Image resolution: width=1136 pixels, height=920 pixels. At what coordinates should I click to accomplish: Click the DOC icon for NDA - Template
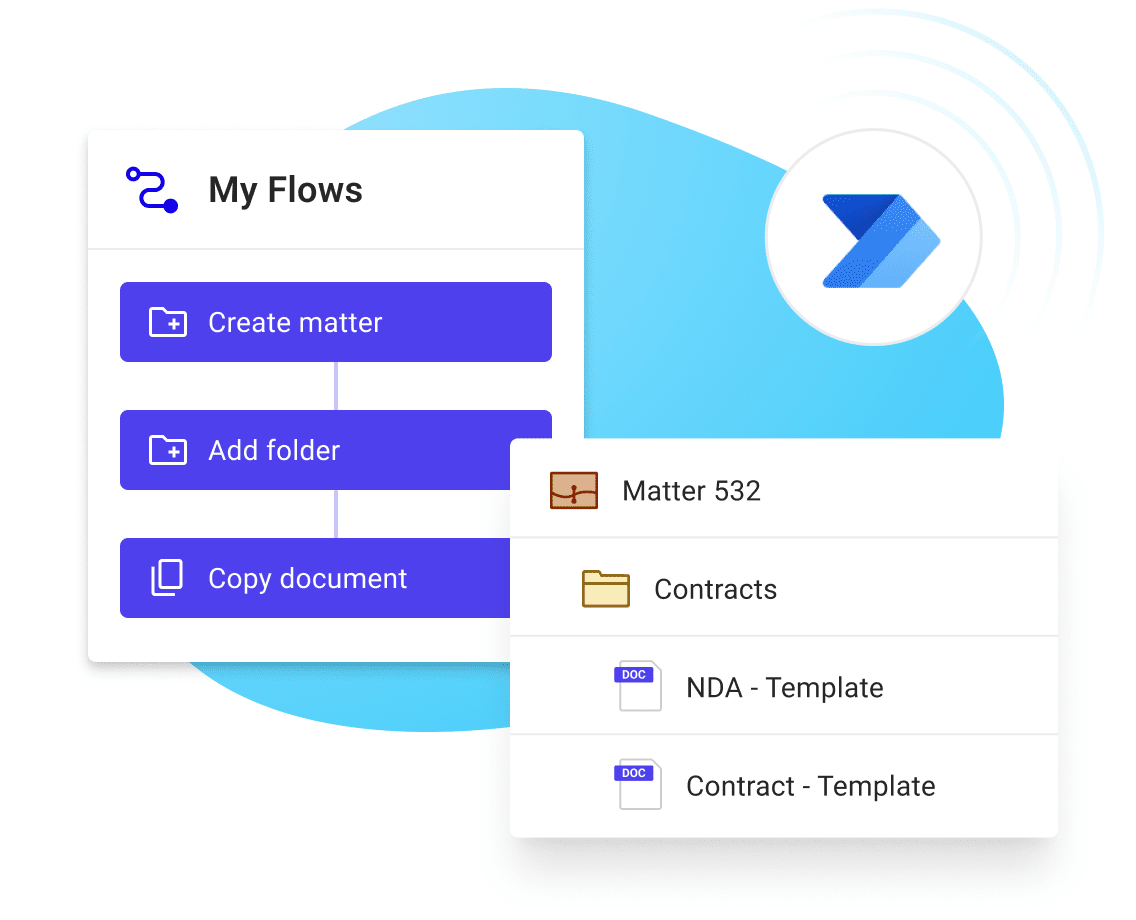(x=637, y=686)
